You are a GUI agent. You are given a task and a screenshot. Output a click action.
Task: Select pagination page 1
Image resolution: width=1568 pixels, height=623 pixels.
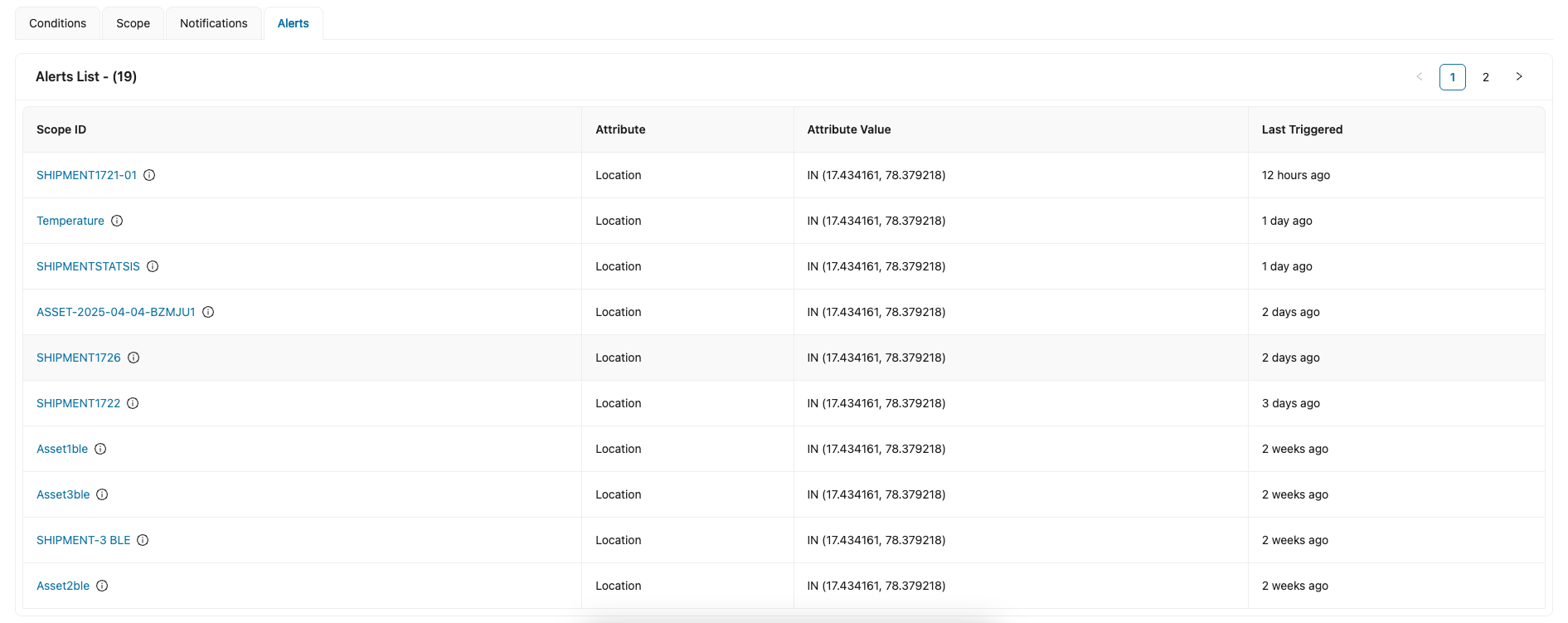click(1453, 76)
